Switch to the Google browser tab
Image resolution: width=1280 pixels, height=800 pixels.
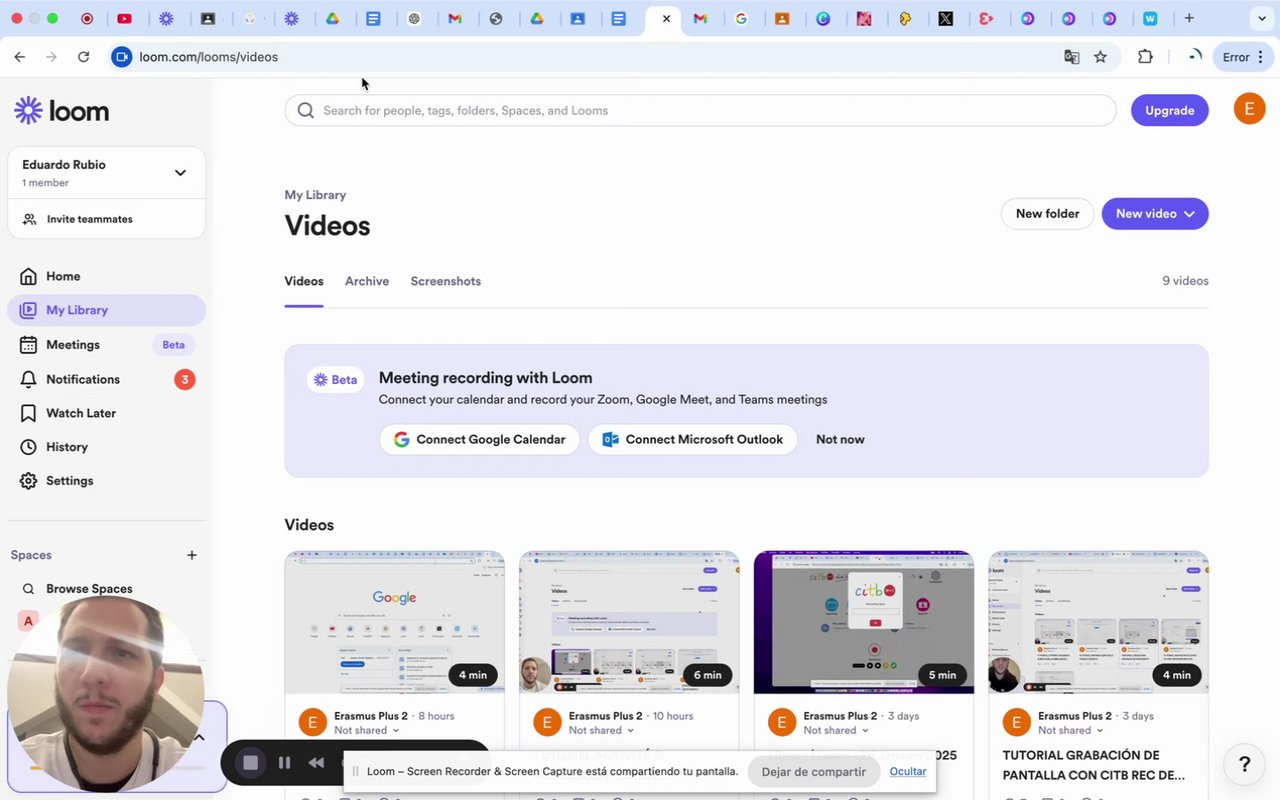pyautogui.click(x=741, y=18)
